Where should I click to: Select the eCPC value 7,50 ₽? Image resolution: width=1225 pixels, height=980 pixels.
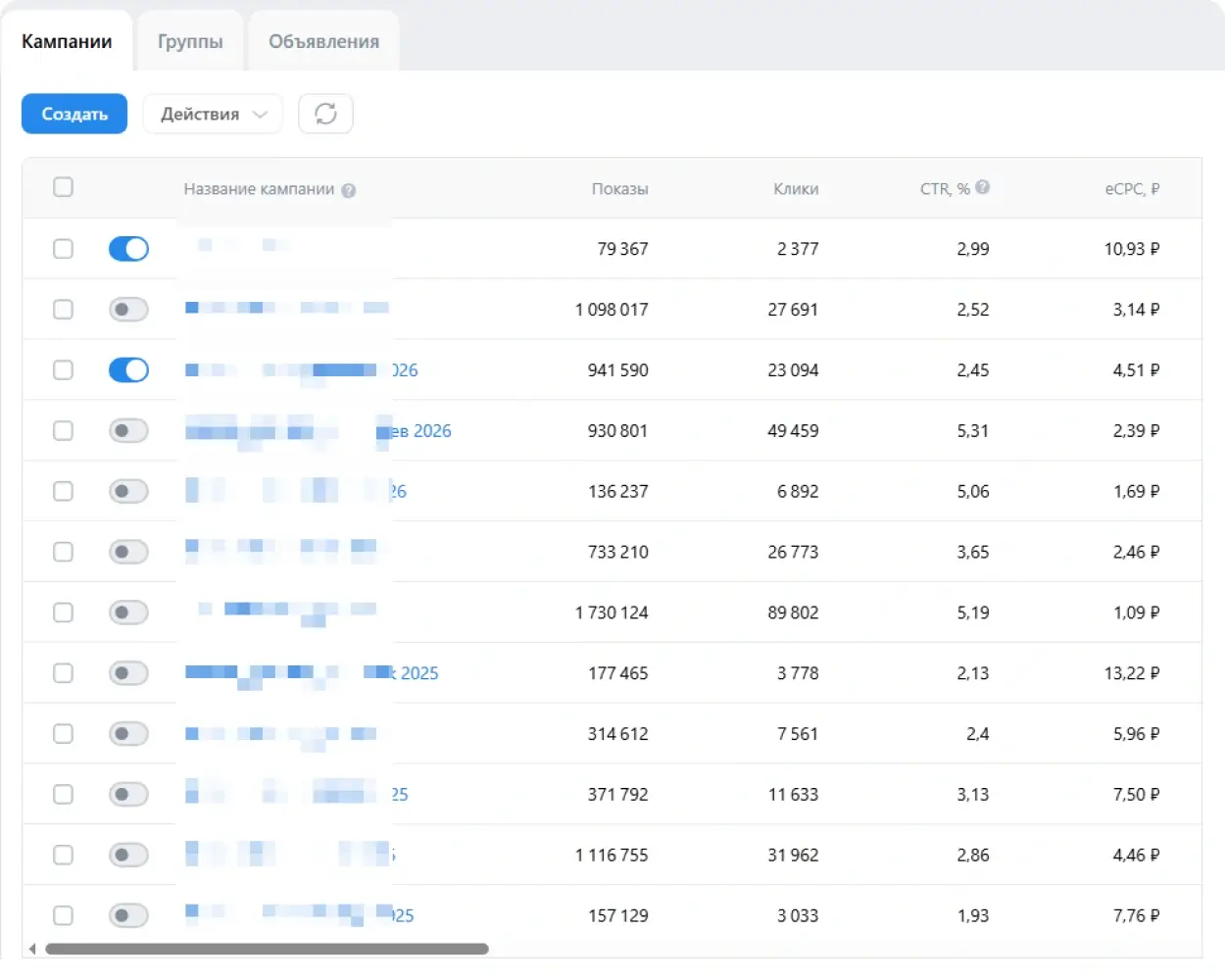pos(1137,795)
